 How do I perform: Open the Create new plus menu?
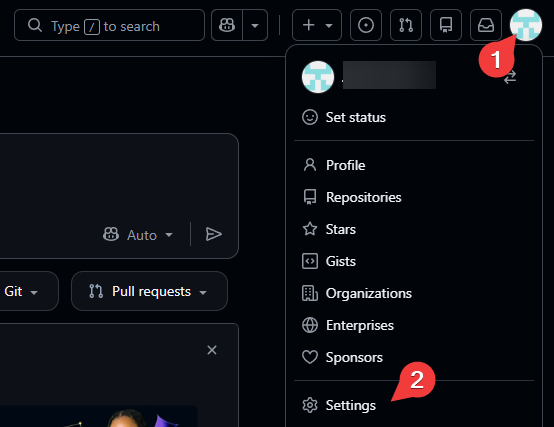coord(317,25)
